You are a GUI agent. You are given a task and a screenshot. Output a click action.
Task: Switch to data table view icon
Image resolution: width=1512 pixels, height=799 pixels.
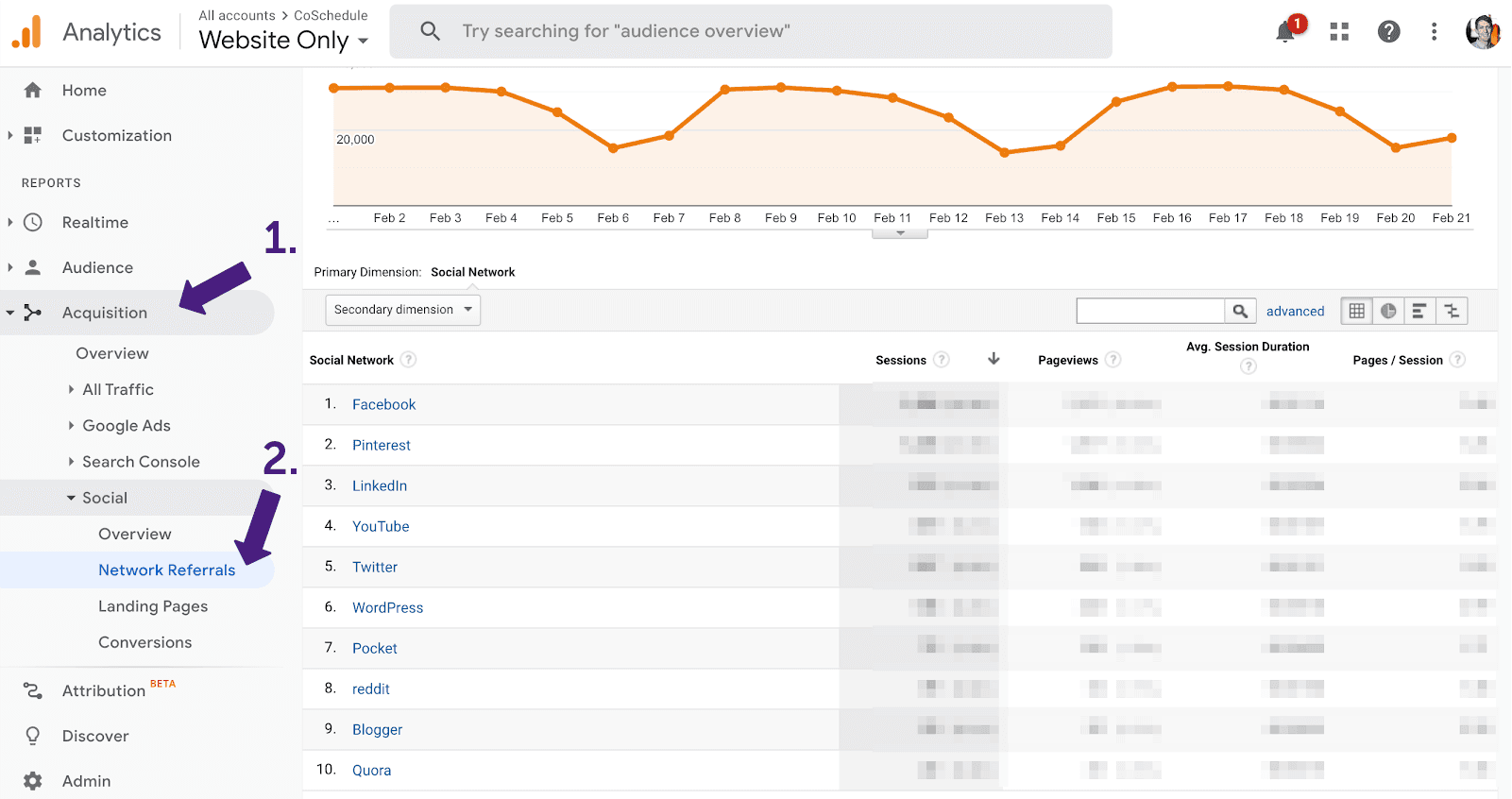point(1356,311)
